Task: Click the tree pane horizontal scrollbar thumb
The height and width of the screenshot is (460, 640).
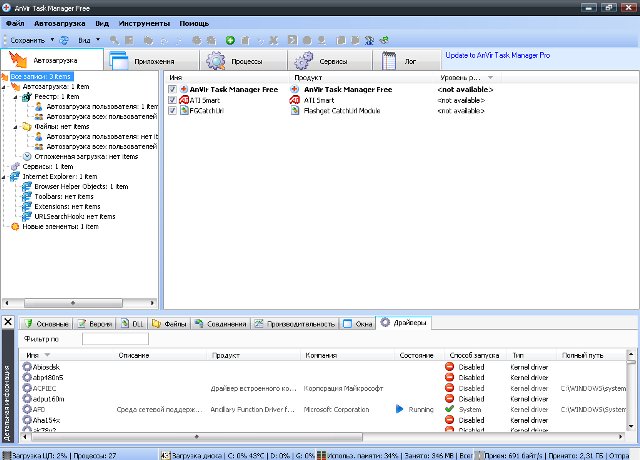Action: 73,303
